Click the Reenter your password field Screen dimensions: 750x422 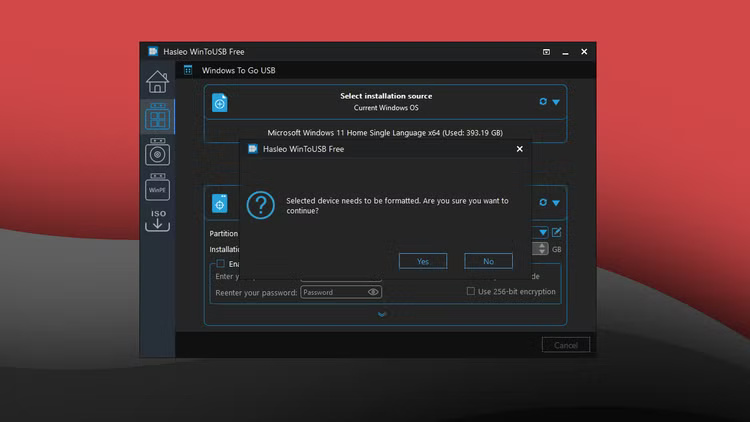(341, 292)
